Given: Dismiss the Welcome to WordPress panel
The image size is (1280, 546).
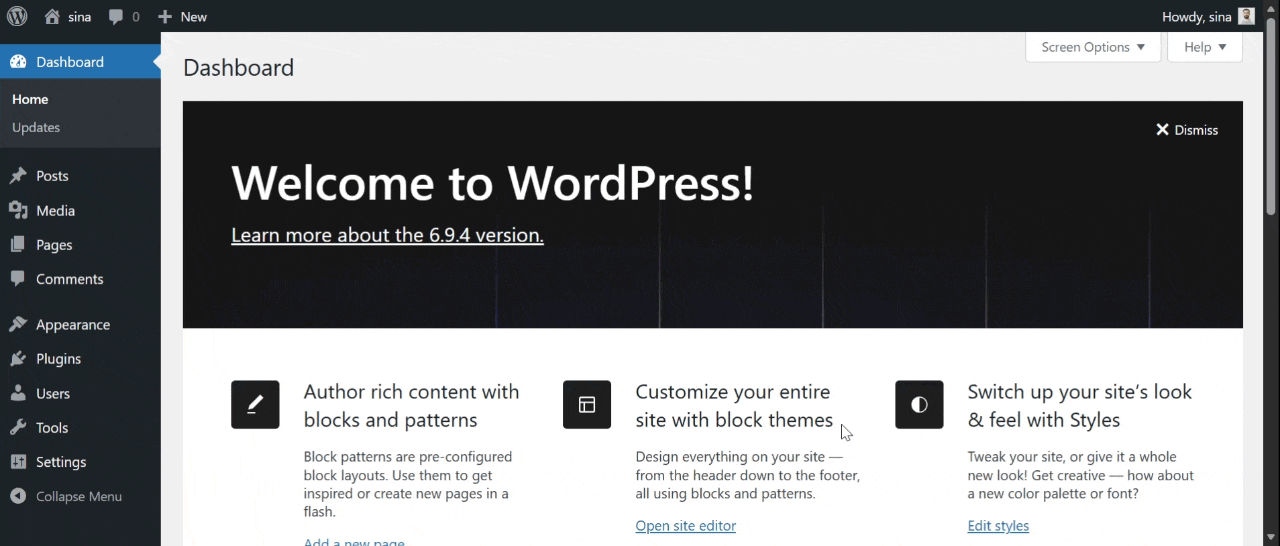Looking at the screenshot, I should tap(1187, 130).
